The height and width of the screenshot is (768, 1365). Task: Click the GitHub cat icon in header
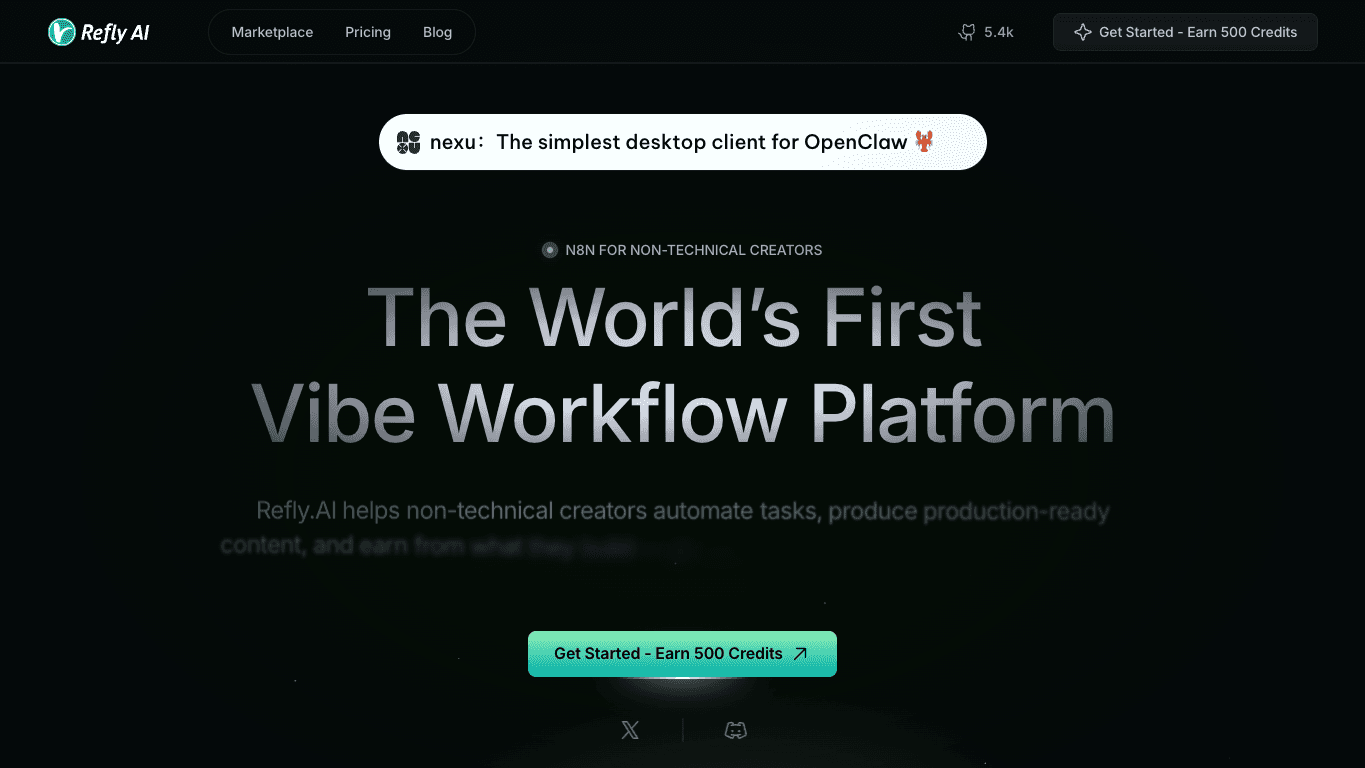click(x=967, y=32)
